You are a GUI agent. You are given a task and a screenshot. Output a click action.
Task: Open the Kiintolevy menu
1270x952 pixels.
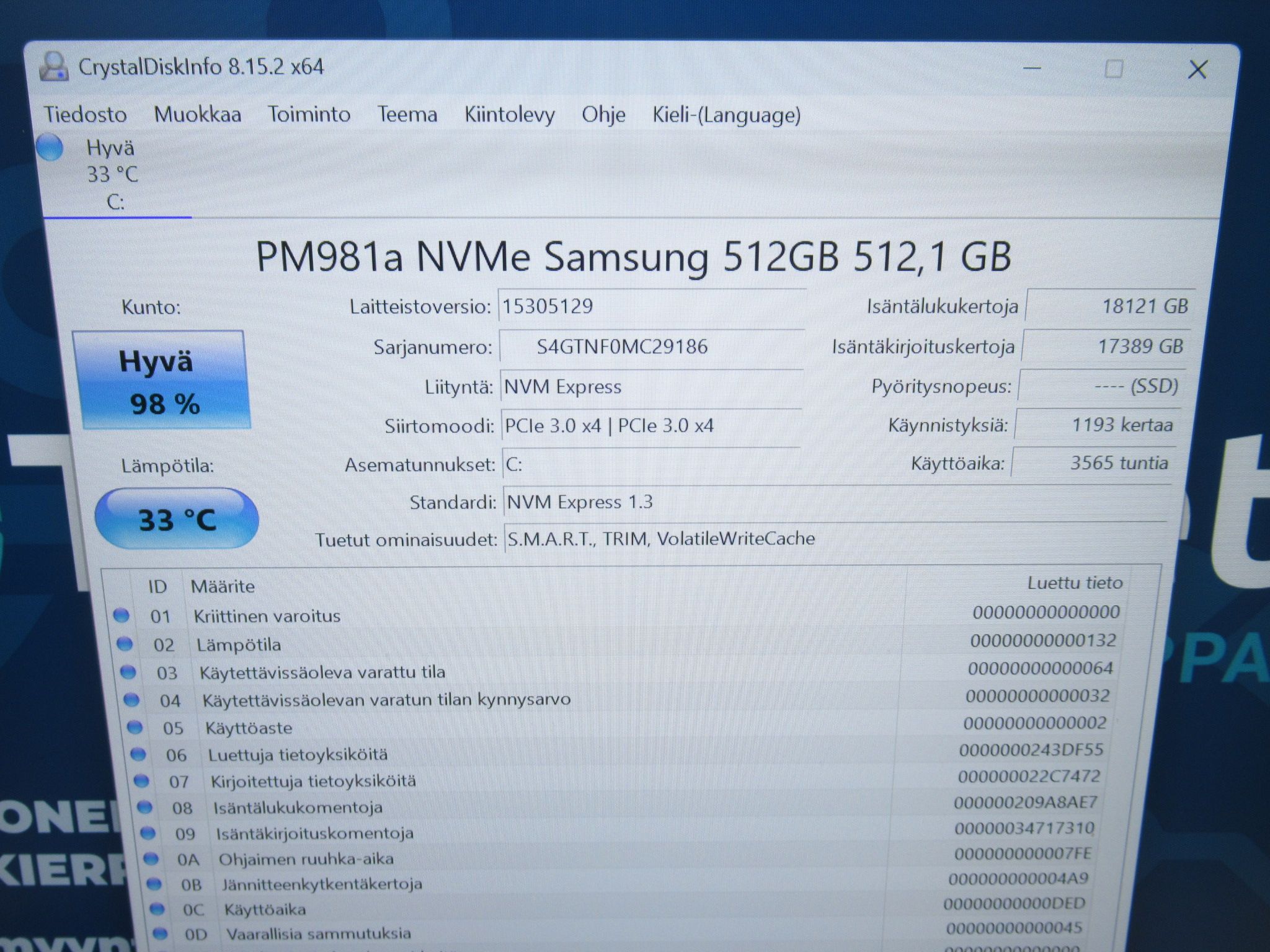coord(510,115)
